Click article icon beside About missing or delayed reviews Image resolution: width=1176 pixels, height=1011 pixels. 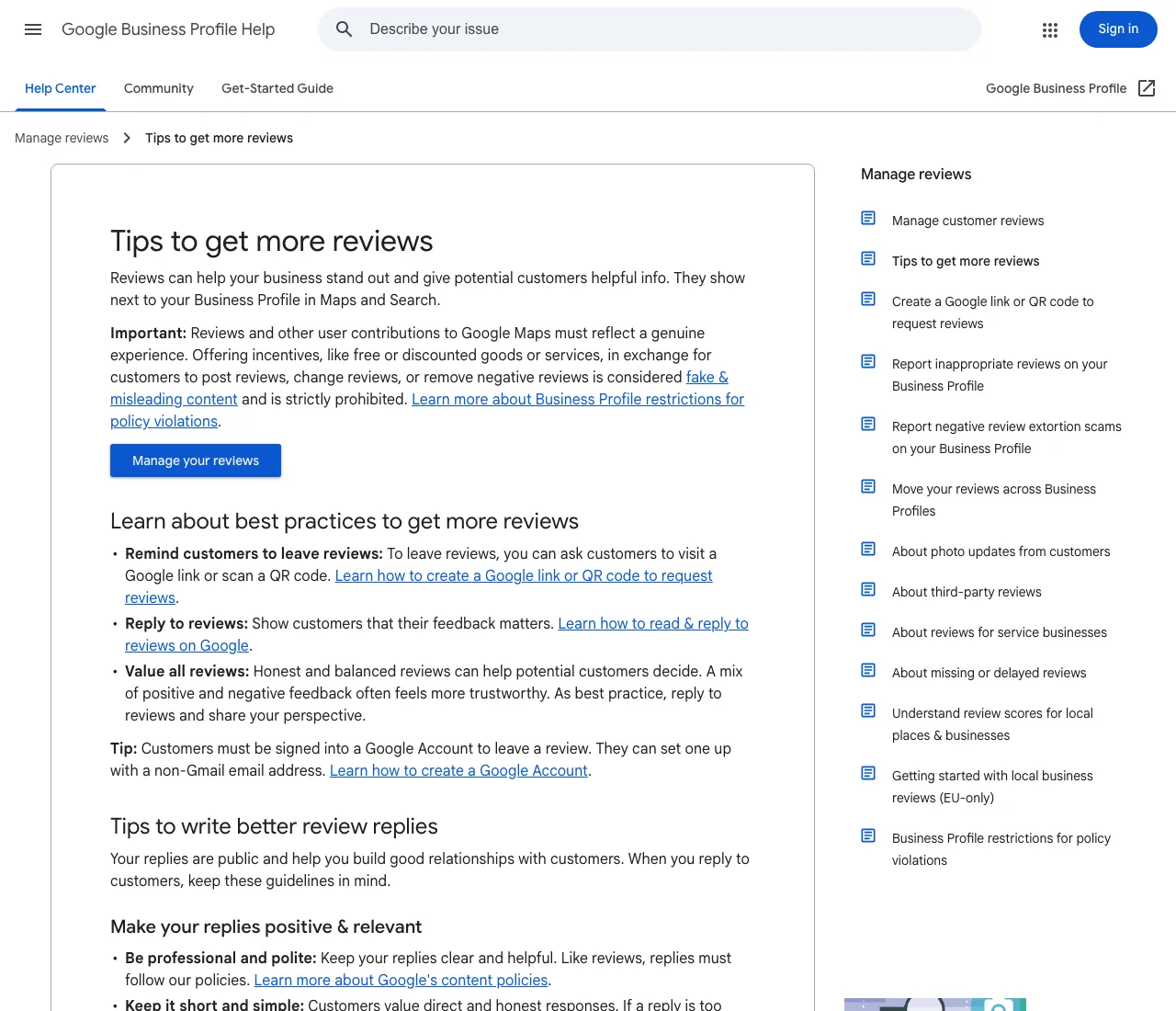868,671
